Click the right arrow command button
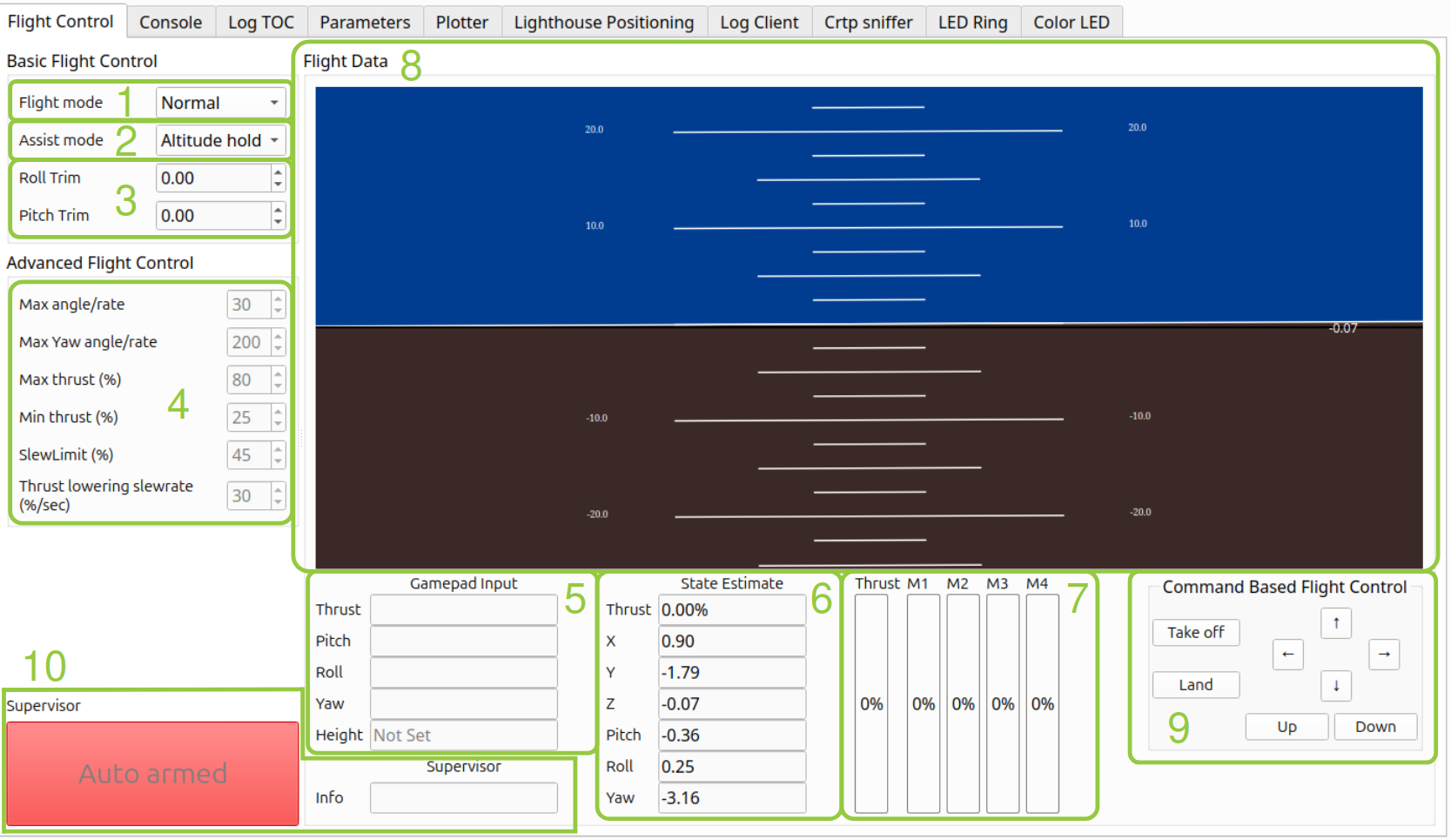Screen dimensions: 1451x840 click(1384, 655)
